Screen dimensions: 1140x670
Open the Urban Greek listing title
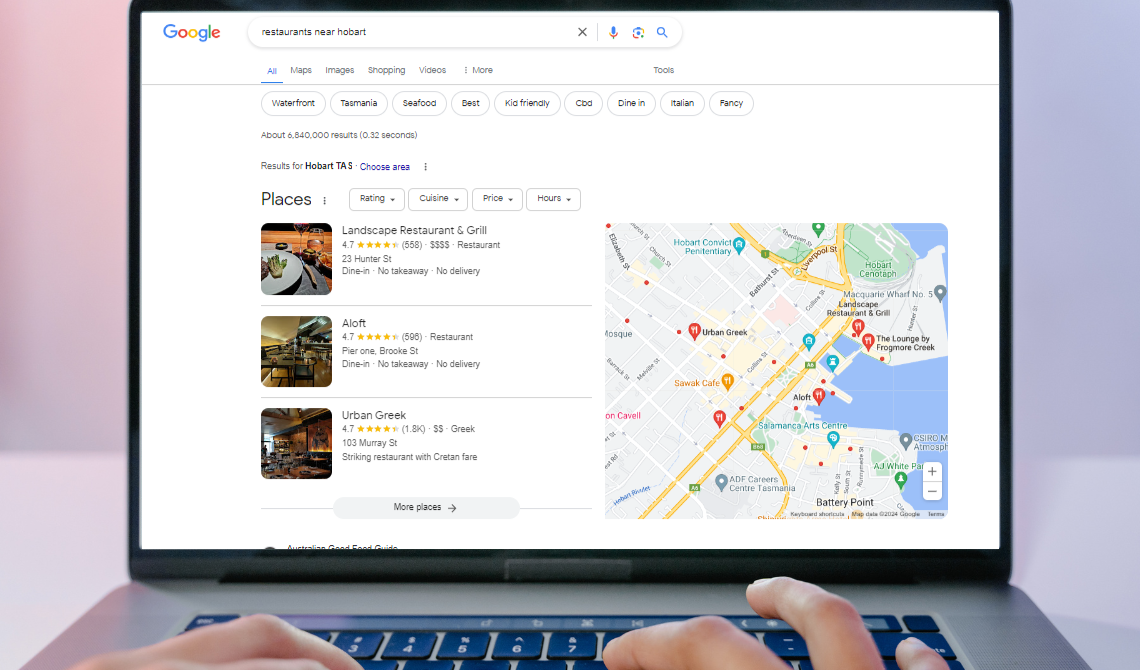pos(374,416)
